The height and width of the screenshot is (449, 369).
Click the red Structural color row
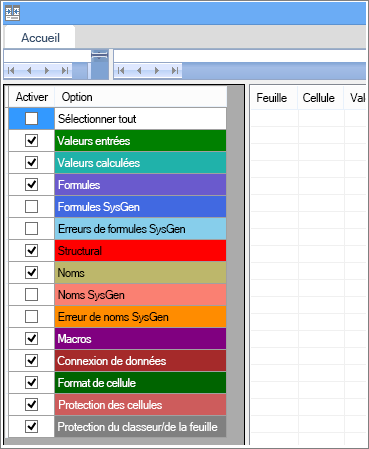click(140, 251)
